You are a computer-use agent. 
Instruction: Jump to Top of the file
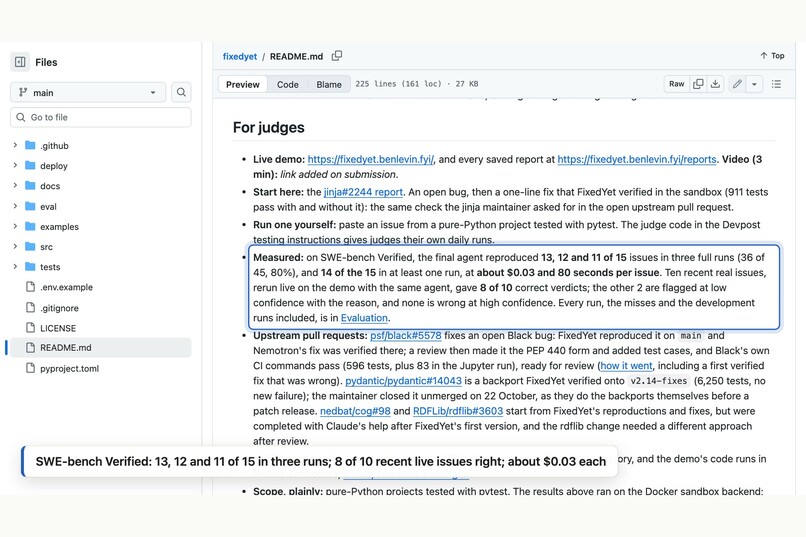click(x=772, y=55)
